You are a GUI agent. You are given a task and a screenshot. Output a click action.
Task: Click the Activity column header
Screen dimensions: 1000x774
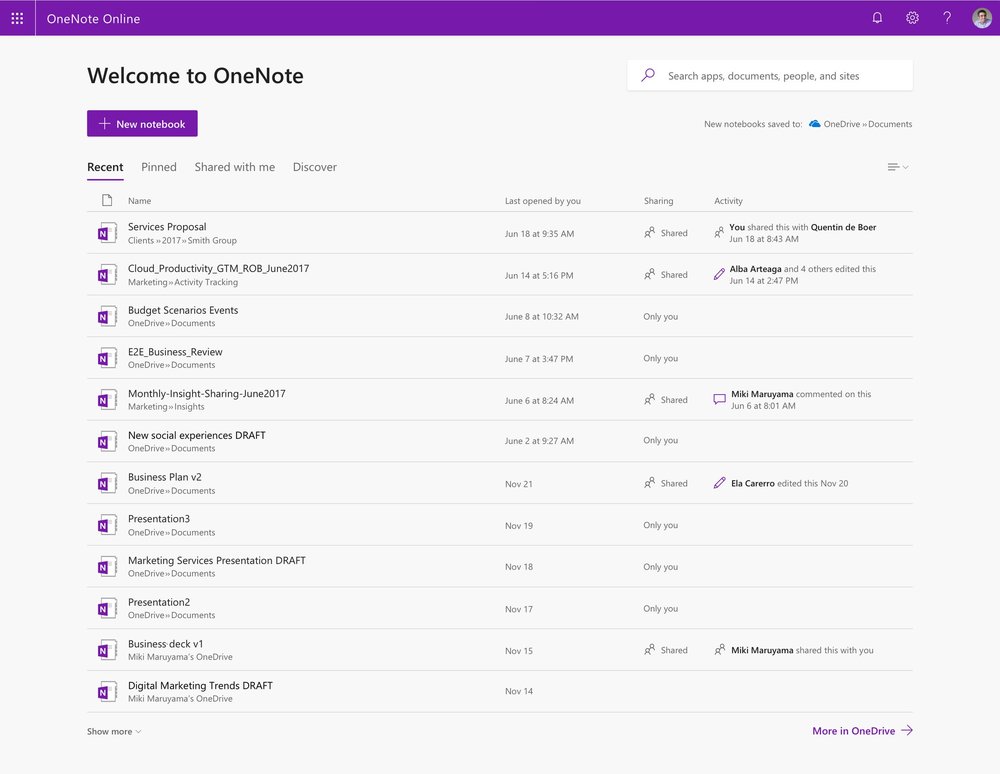click(728, 201)
